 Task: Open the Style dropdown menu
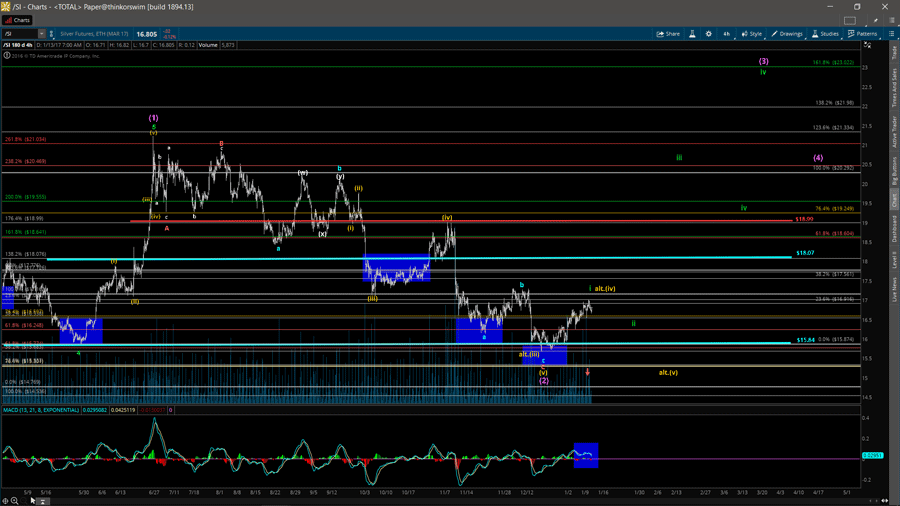tap(752, 34)
